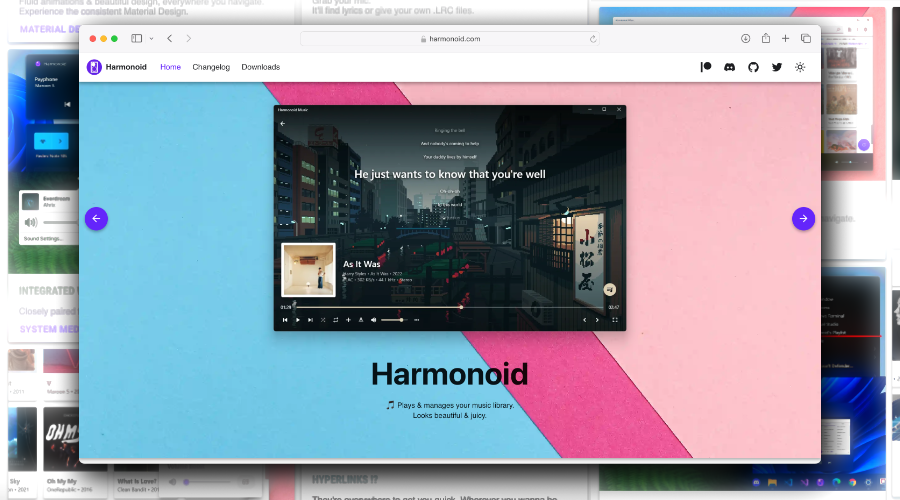The image size is (900, 500).
Task: Click the Harmonoid logo in navbar
Action: pos(94,67)
